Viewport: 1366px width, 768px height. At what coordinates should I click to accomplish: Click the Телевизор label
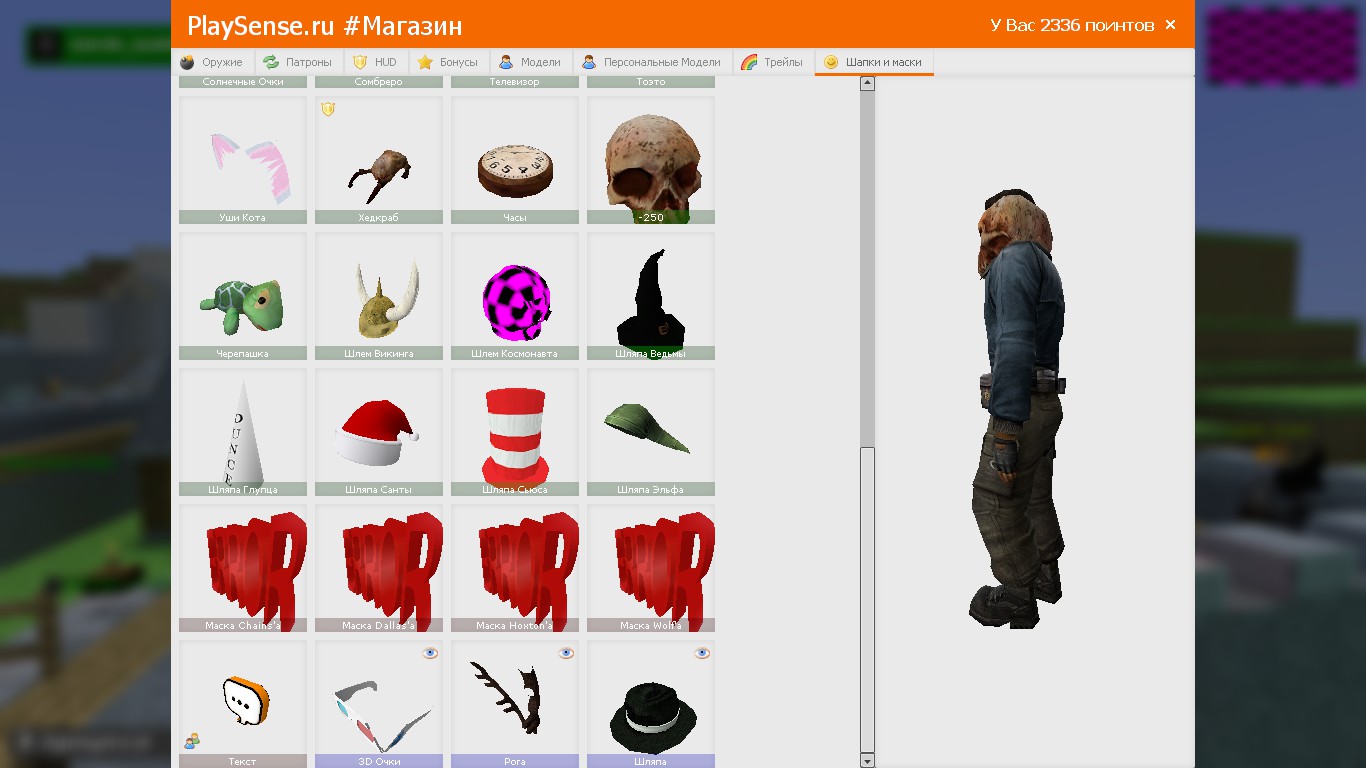(x=515, y=82)
